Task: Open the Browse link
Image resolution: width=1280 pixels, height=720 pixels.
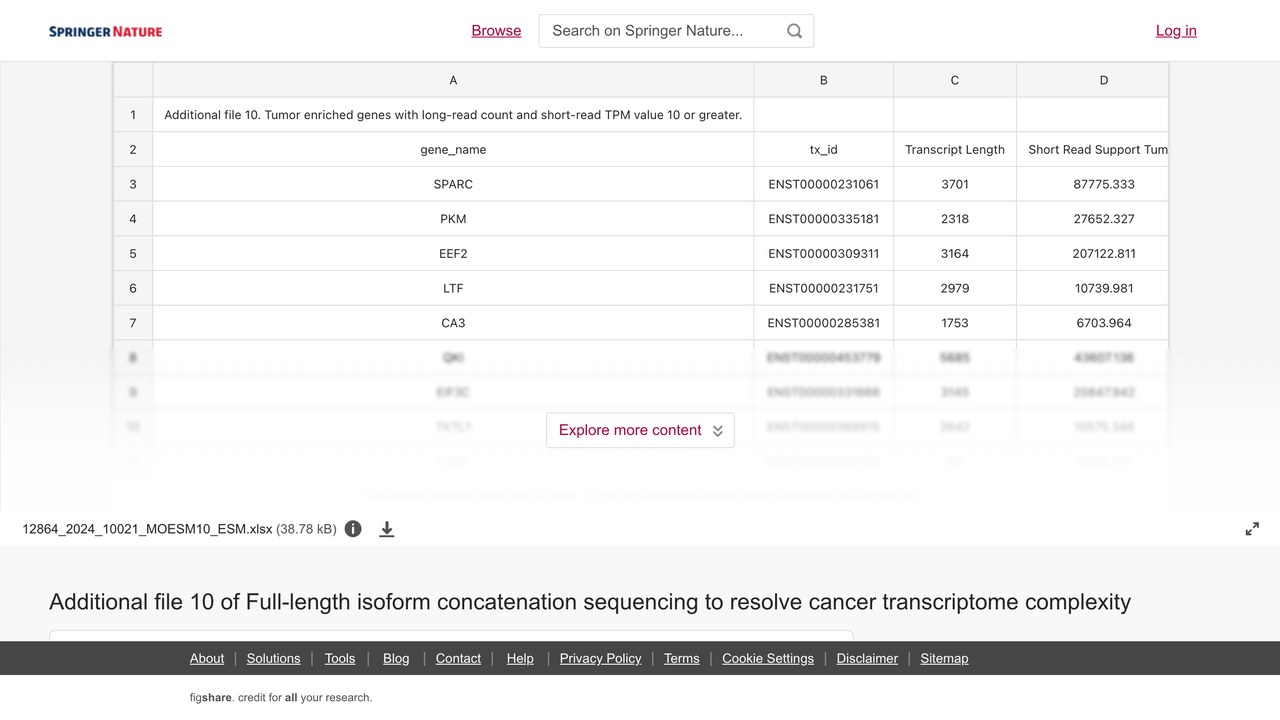Action: point(496,30)
